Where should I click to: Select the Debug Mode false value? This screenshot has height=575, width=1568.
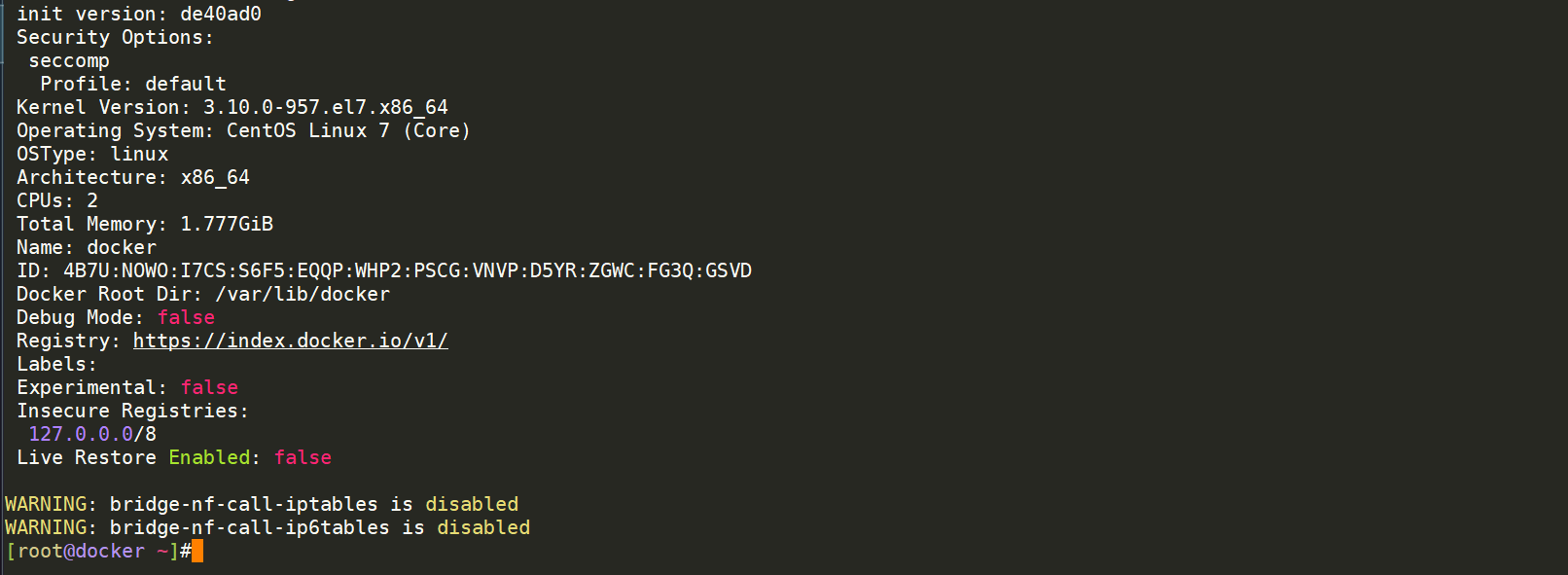tap(186, 317)
